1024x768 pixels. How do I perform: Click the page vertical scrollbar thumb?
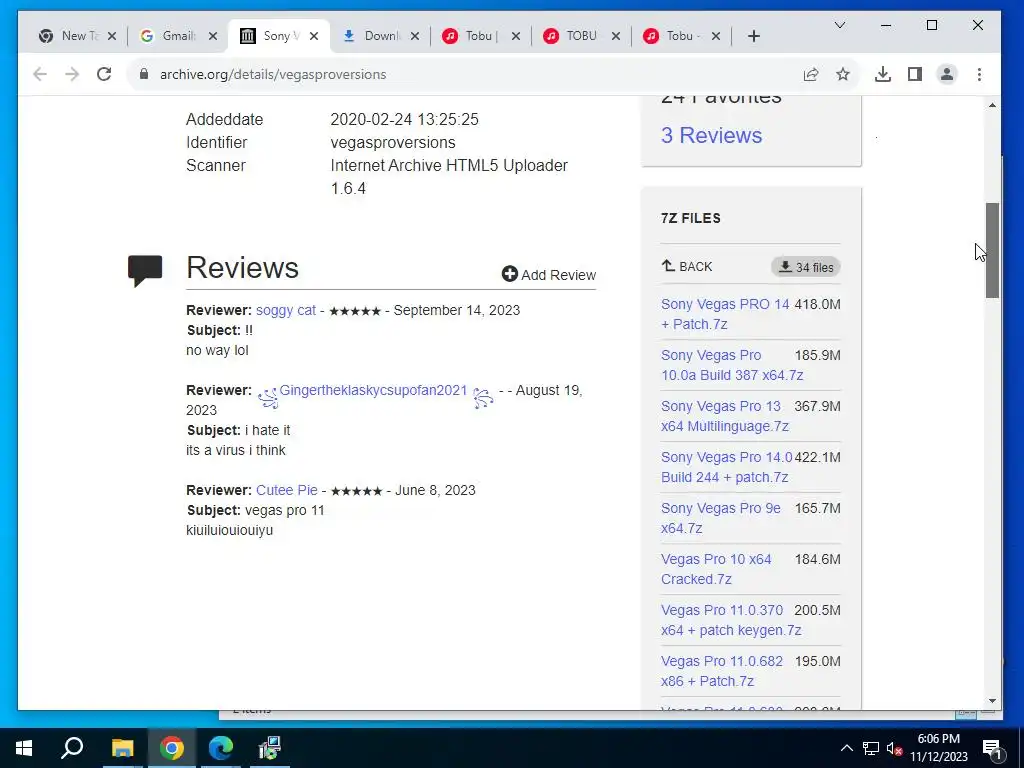[x=992, y=250]
